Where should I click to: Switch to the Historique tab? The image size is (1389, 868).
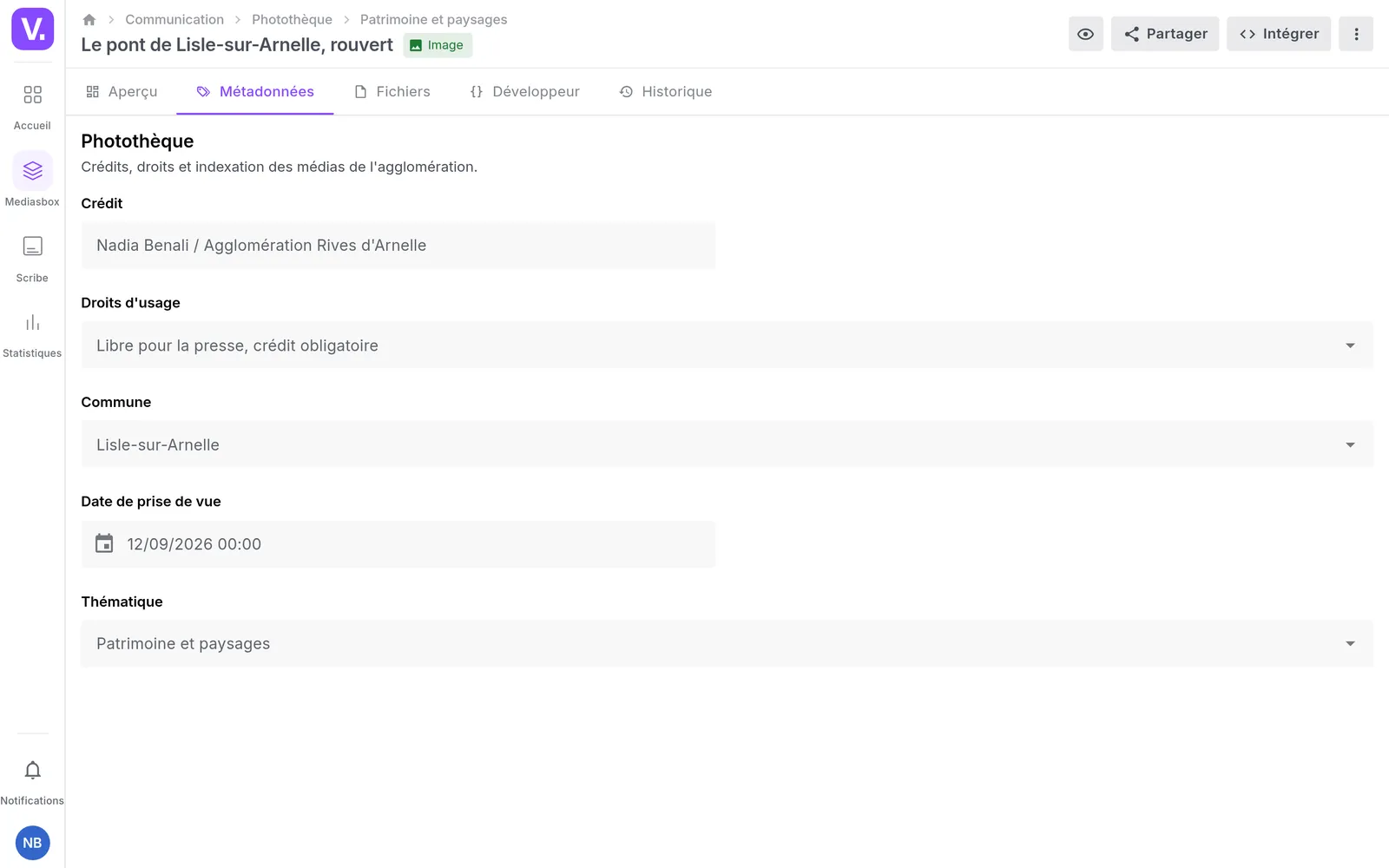(666, 92)
